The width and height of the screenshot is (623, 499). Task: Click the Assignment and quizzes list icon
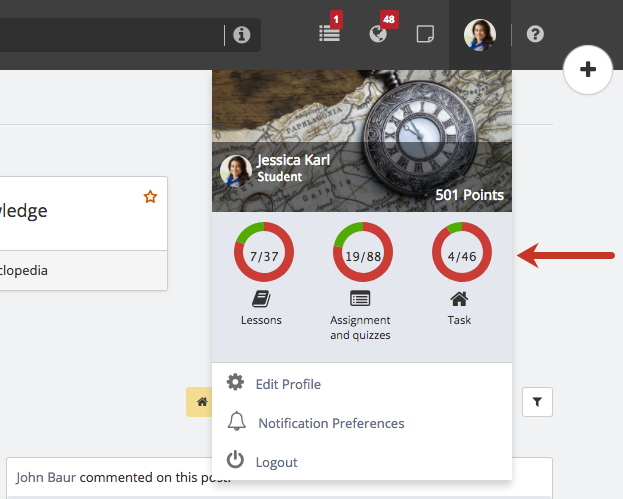360,298
